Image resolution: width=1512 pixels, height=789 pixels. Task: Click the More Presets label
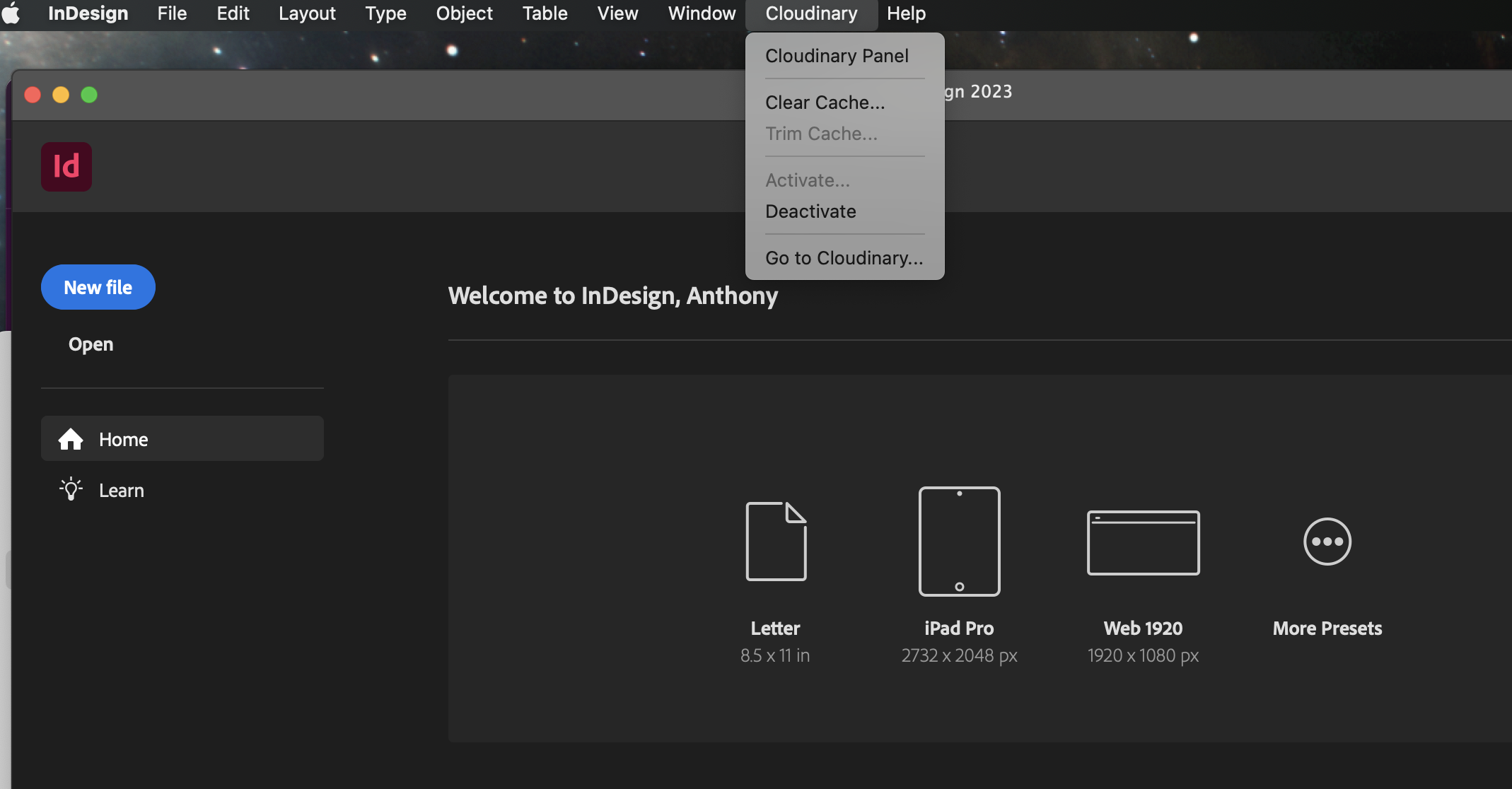click(x=1327, y=629)
